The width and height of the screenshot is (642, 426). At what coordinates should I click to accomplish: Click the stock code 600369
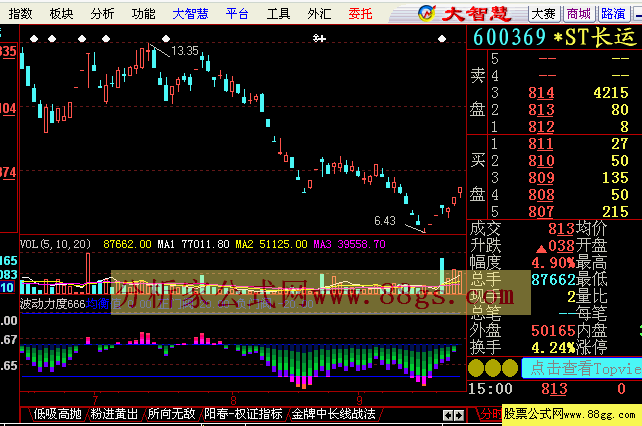point(509,37)
